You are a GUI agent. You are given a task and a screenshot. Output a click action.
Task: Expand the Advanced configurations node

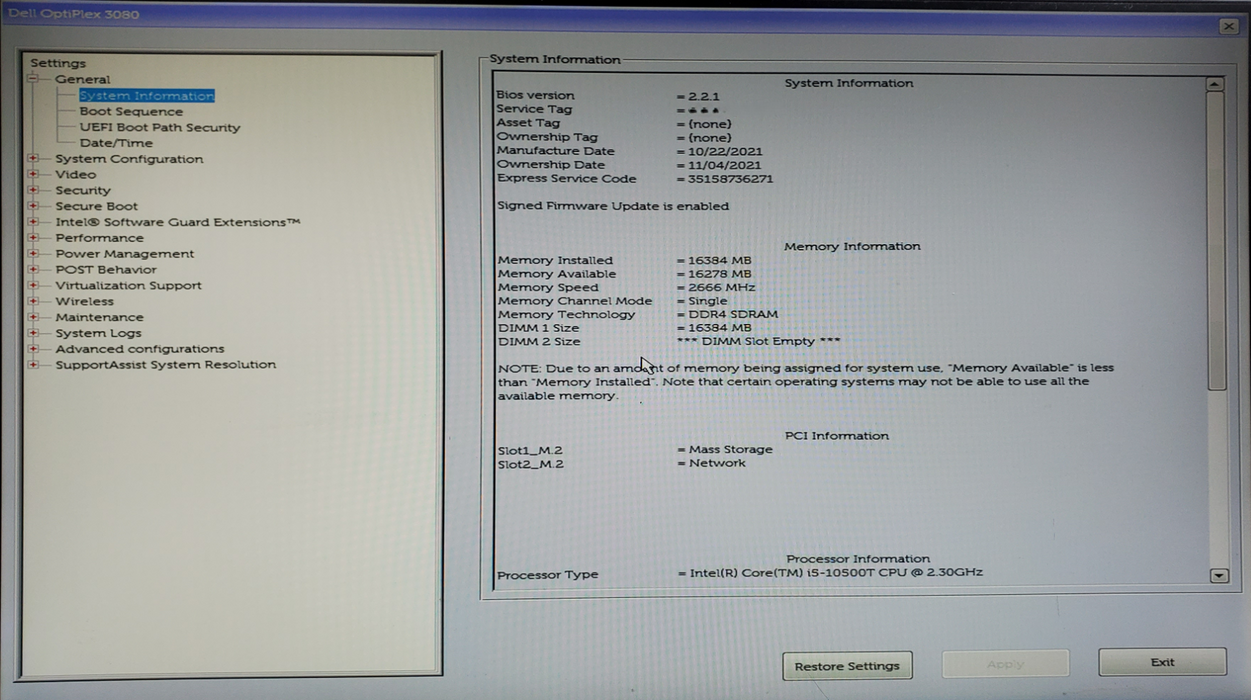pyautogui.click(x=33, y=349)
